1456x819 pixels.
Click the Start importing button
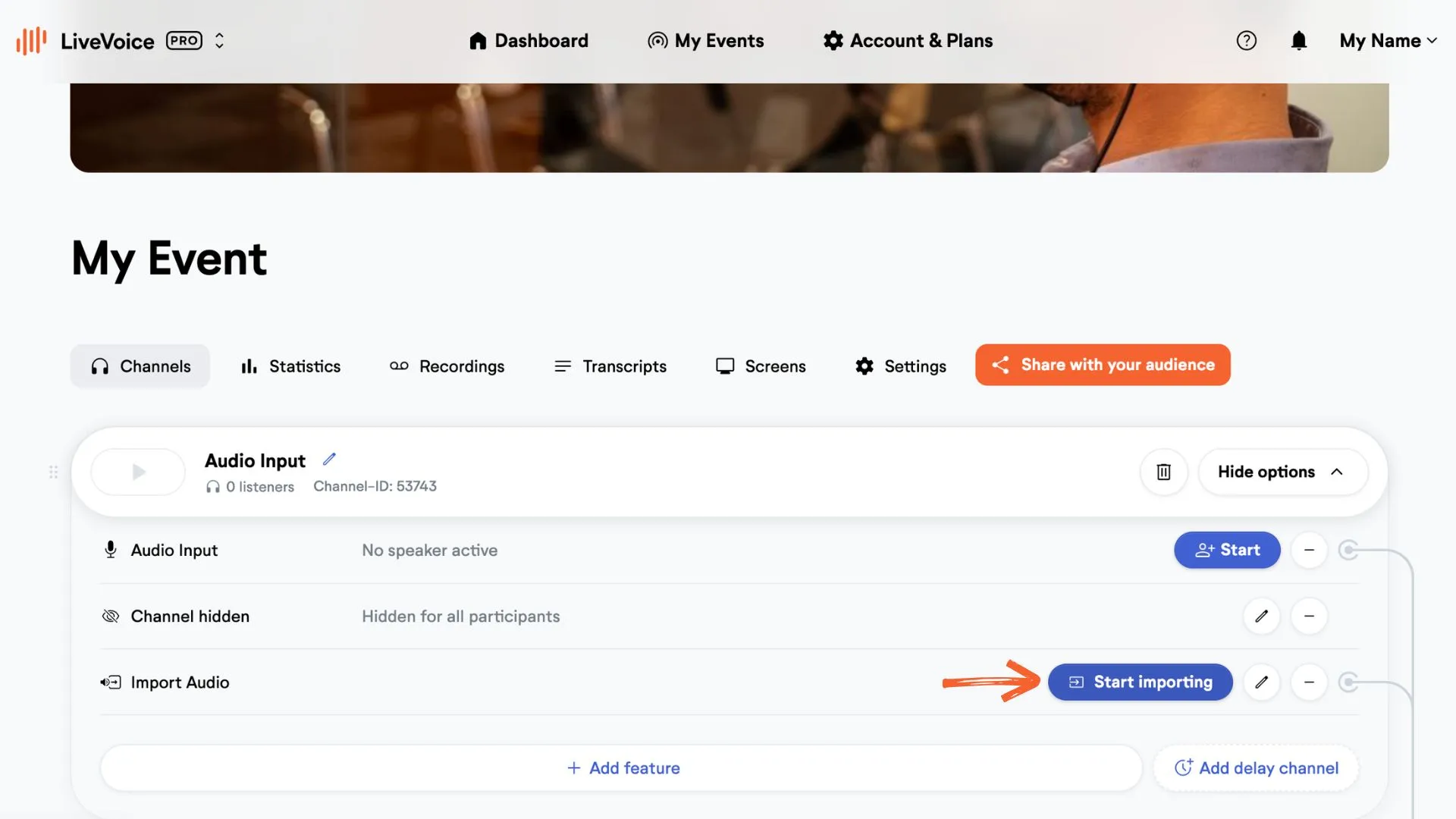click(x=1140, y=682)
